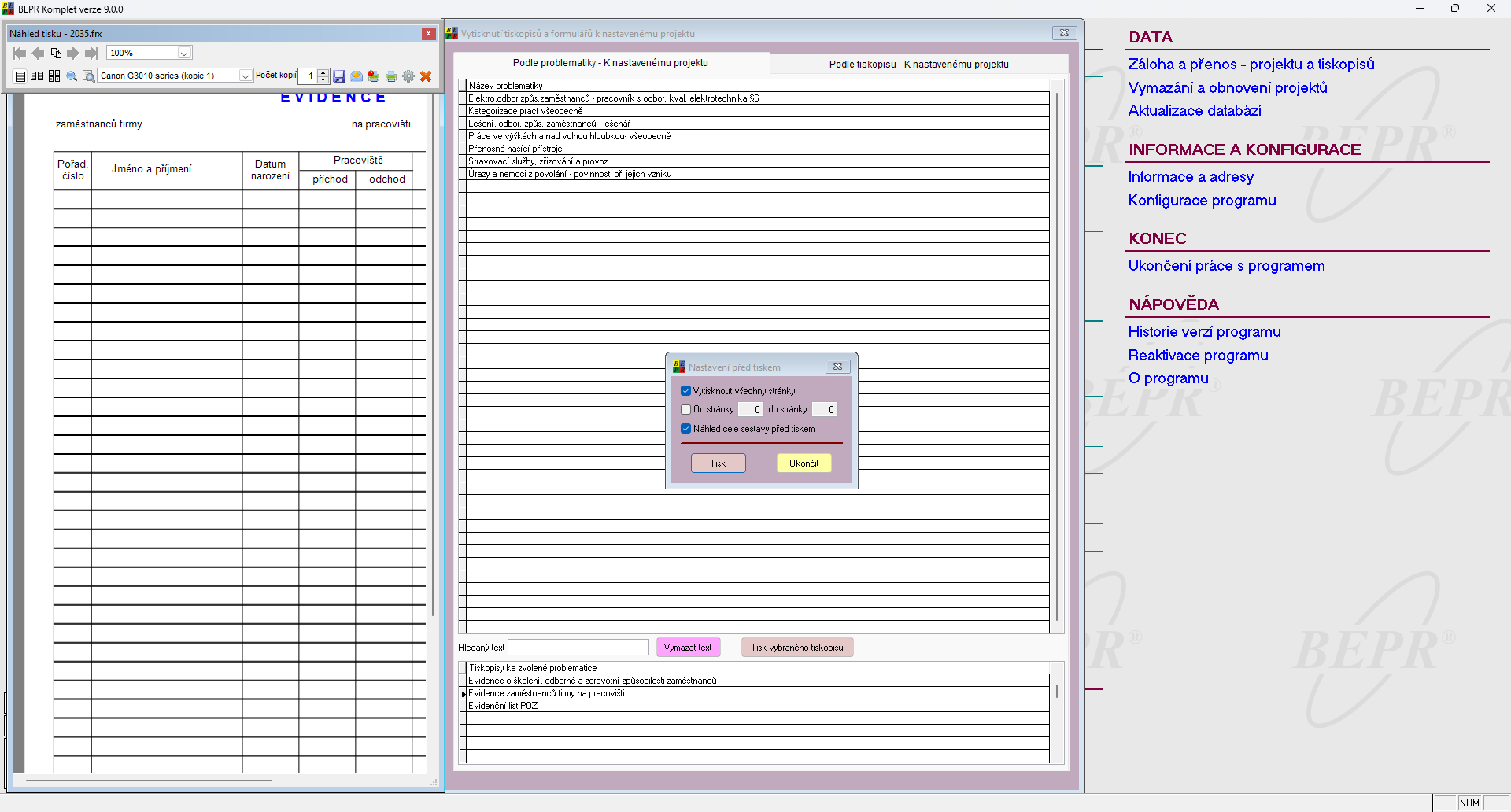Viewport: 1511px width, 812px height.
Task: Select four-page view layout icon
Action: point(54,76)
